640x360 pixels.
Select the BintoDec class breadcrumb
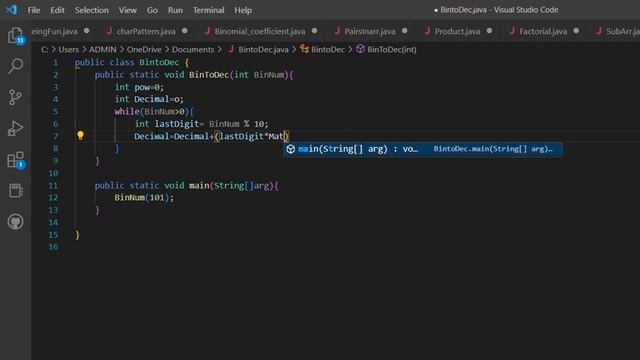[328, 49]
